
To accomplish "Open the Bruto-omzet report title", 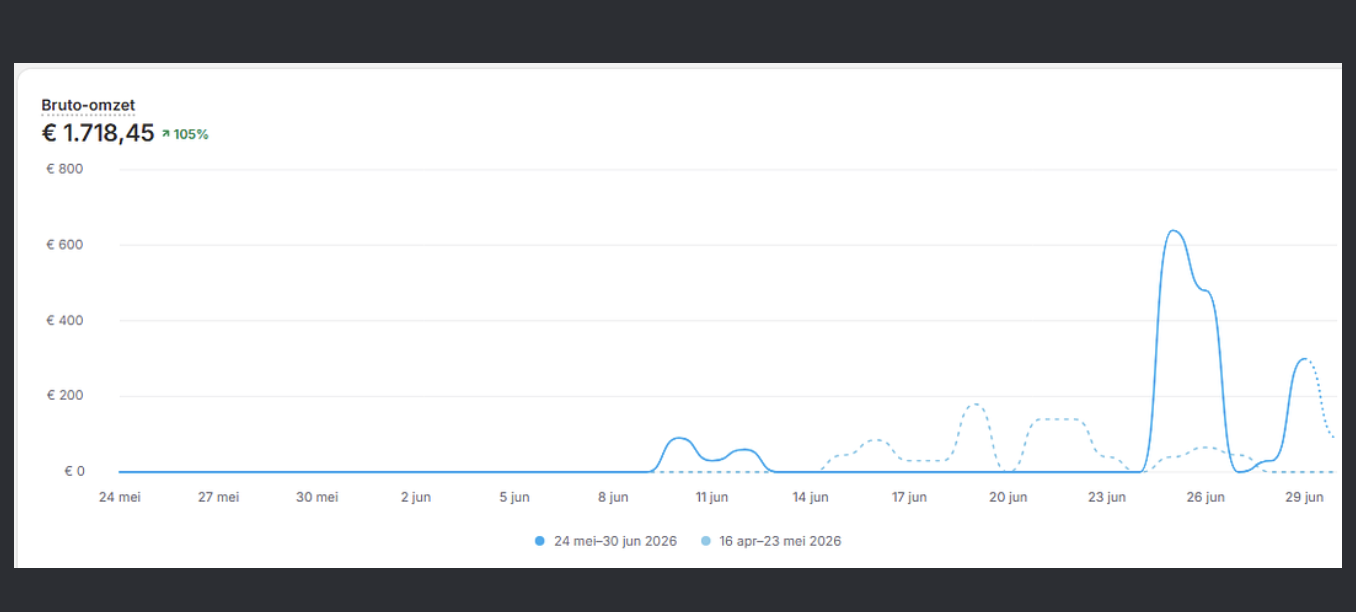I will (x=88, y=105).
